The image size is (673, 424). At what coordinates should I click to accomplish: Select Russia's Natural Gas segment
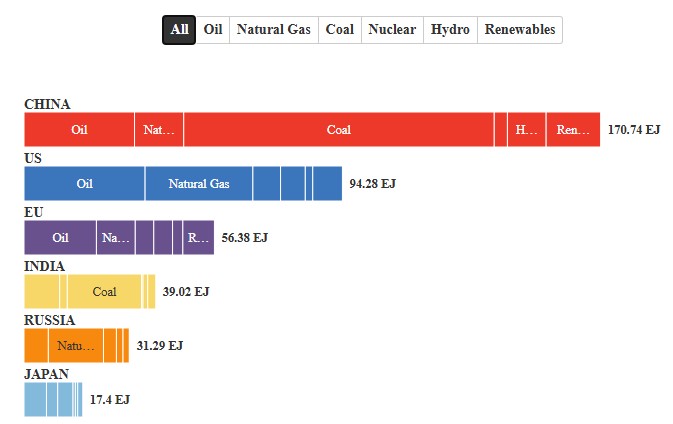[75, 346]
